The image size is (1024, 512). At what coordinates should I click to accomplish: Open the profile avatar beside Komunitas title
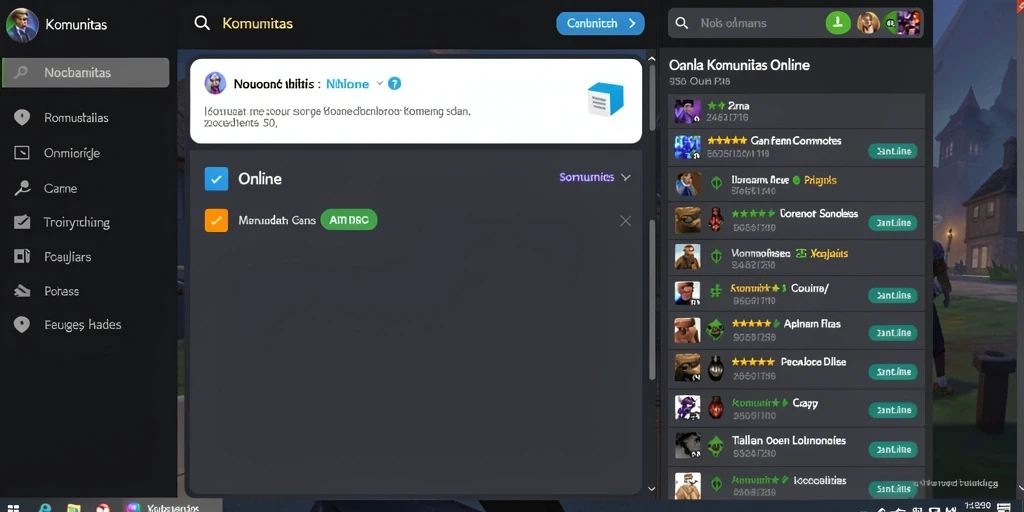[22, 25]
